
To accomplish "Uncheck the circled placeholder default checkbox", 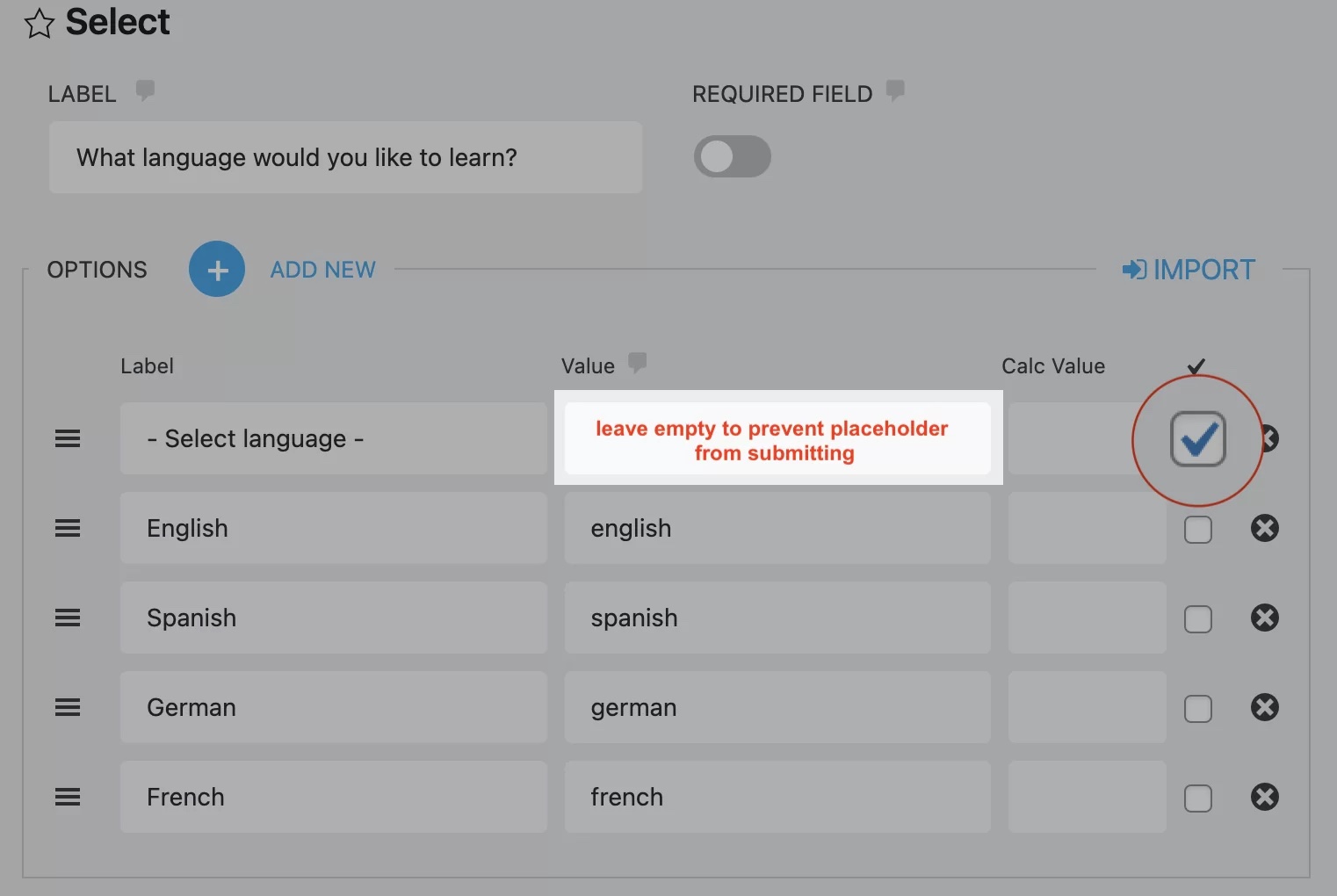I will pos(1197,439).
